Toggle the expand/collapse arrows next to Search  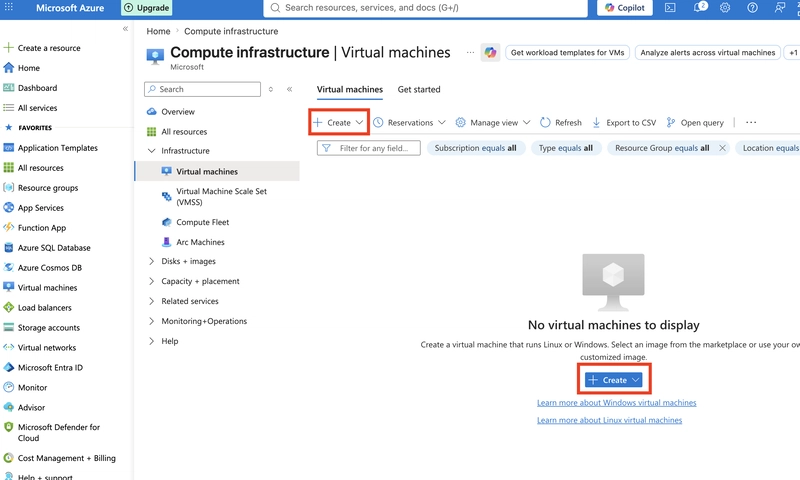pos(271,89)
